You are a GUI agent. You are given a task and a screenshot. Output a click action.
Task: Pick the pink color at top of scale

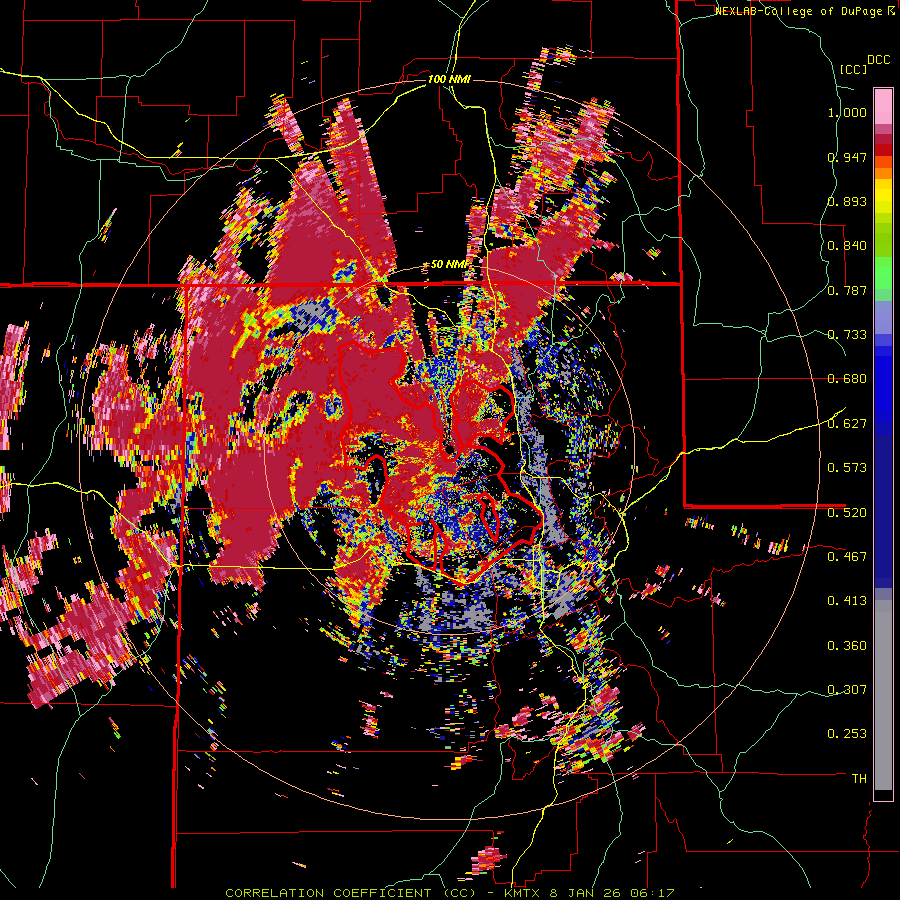pos(883,106)
